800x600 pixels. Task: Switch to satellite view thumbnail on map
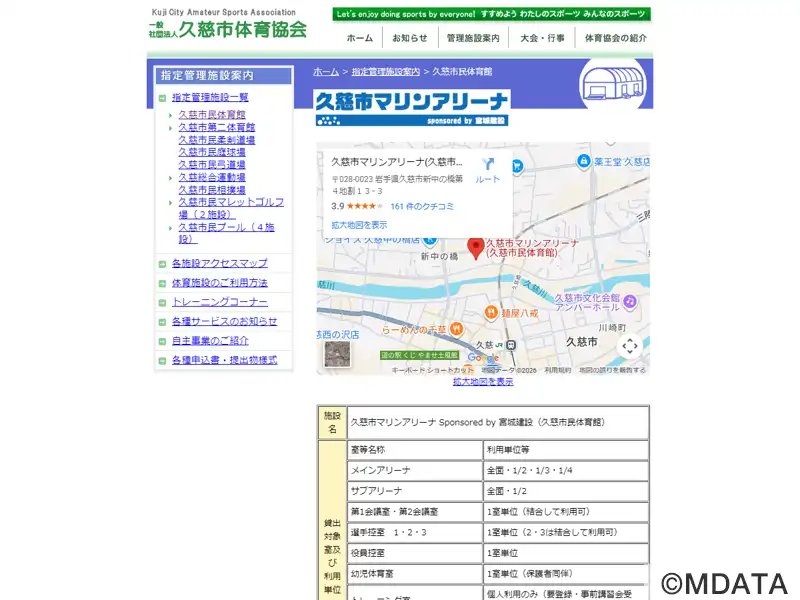coord(337,353)
